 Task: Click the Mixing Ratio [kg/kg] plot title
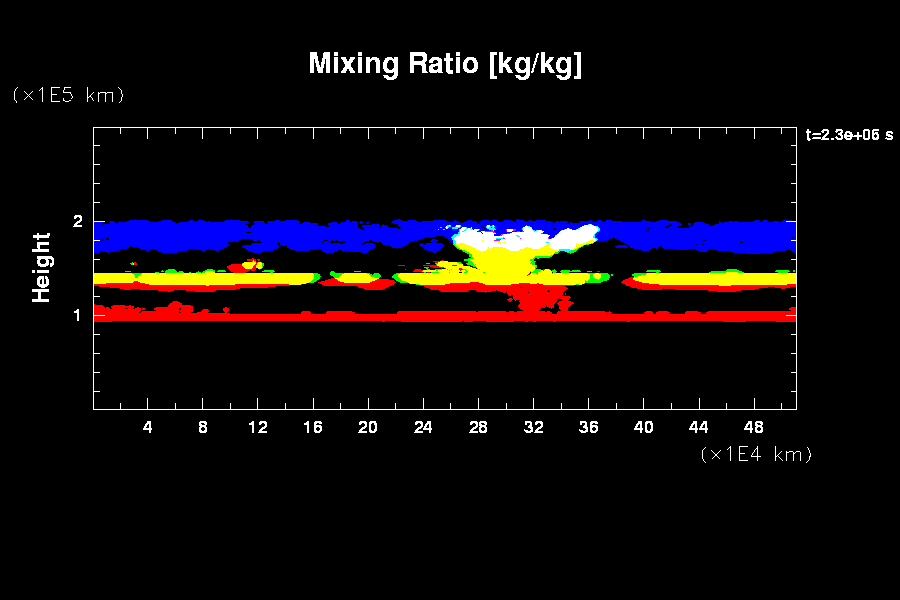[445, 64]
